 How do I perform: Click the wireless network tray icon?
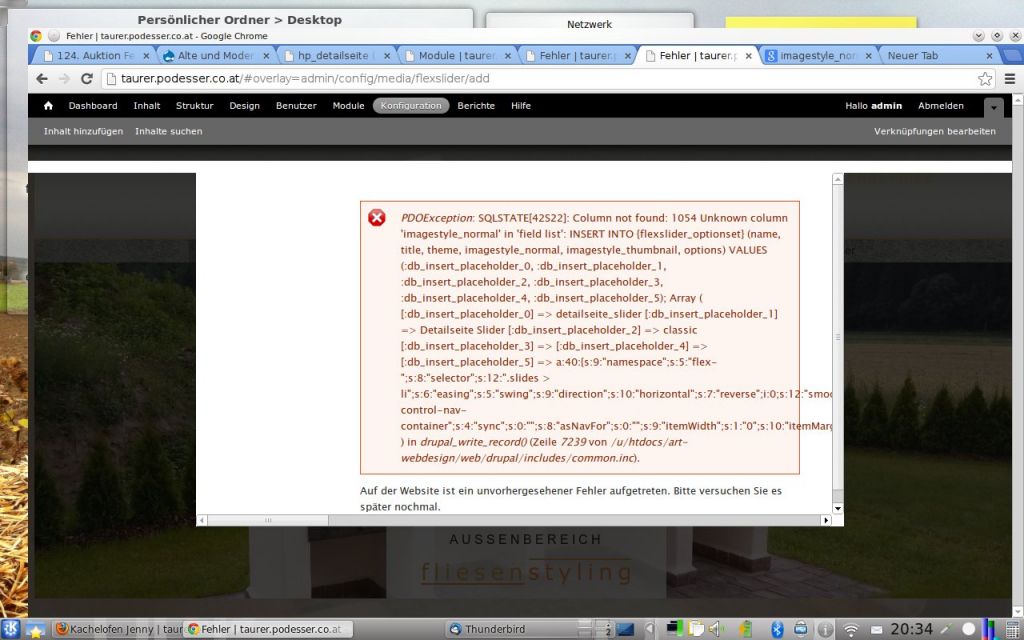click(x=851, y=629)
